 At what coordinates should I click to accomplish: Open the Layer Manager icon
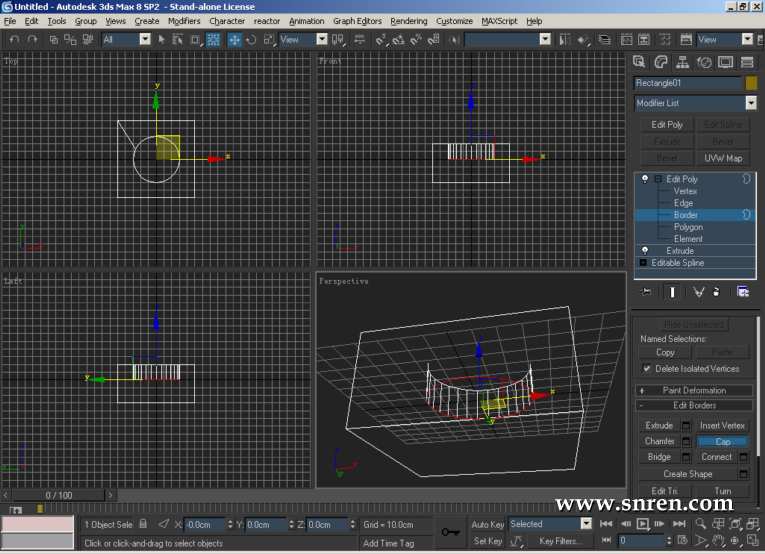(x=604, y=40)
